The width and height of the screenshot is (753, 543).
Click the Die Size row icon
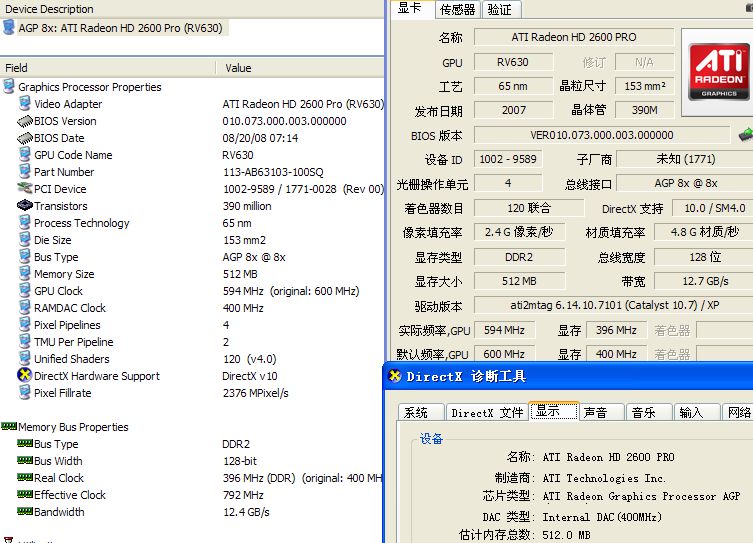pos(24,239)
